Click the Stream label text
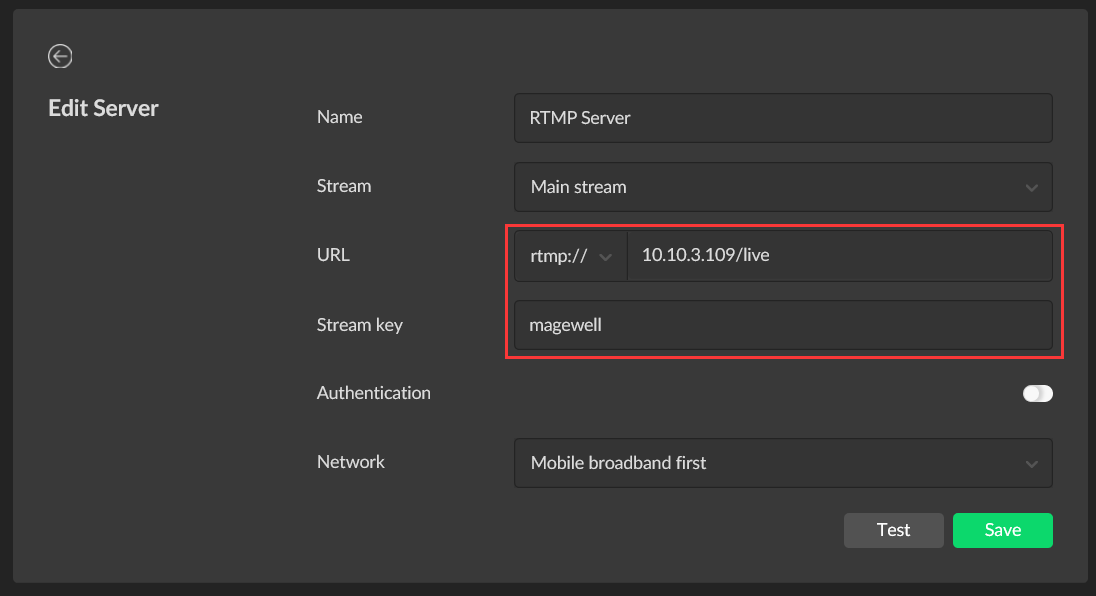This screenshot has height=596, width=1096. (x=344, y=186)
